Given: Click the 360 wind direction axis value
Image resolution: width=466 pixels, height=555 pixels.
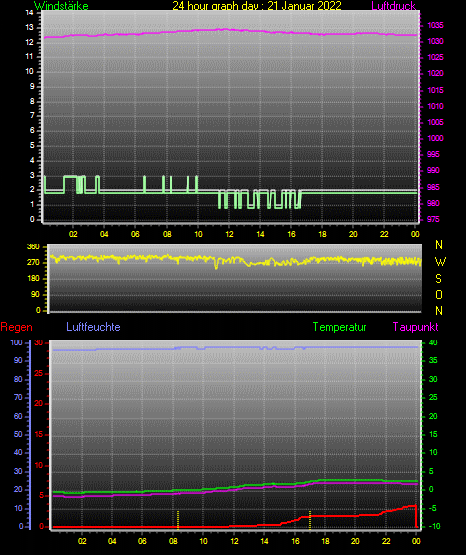Looking at the screenshot, I should click(x=33, y=247).
